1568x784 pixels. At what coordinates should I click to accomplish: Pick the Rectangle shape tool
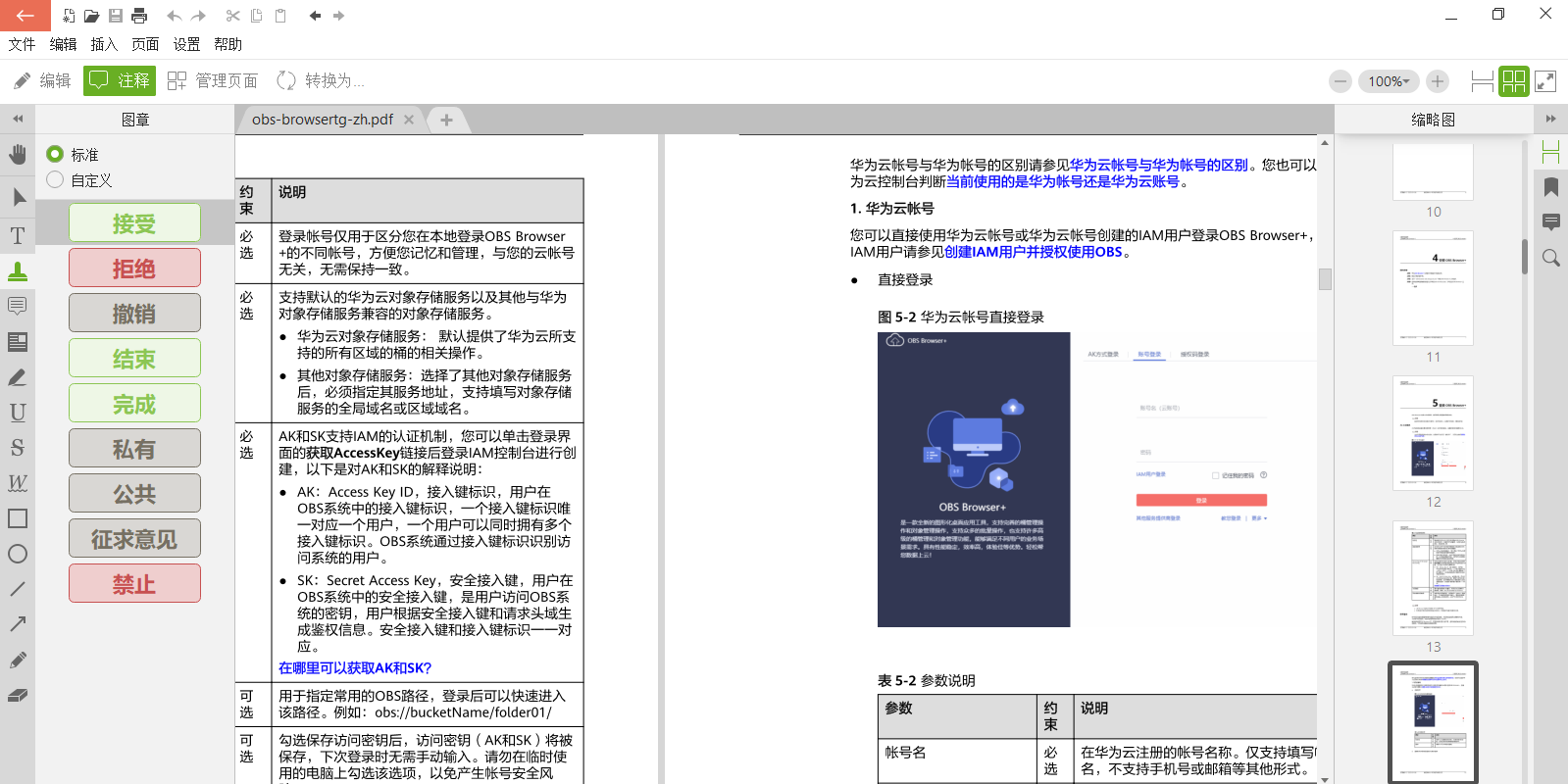click(18, 518)
